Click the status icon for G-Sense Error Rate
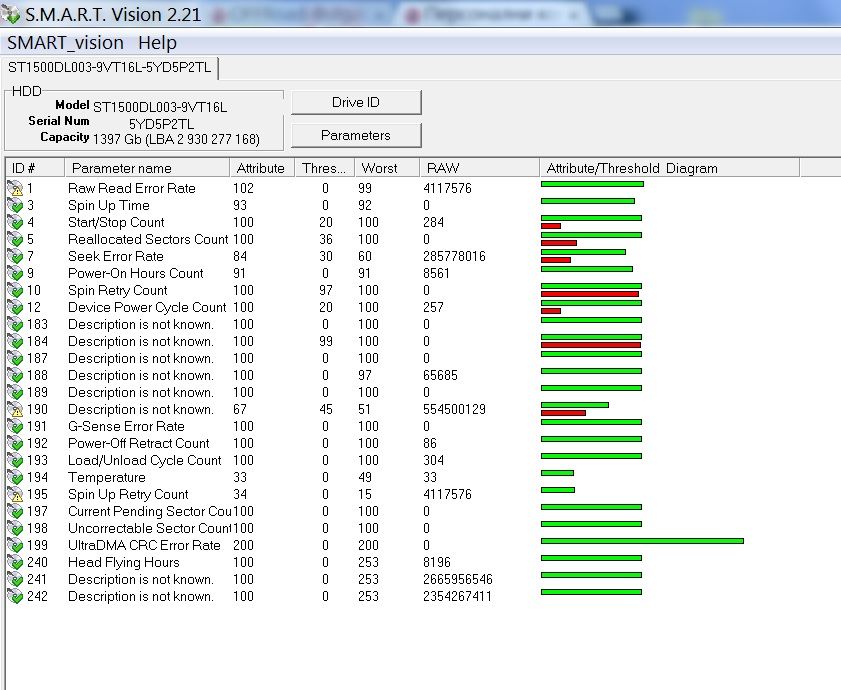Image resolution: width=841 pixels, height=690 pixels. click(15, 427)
